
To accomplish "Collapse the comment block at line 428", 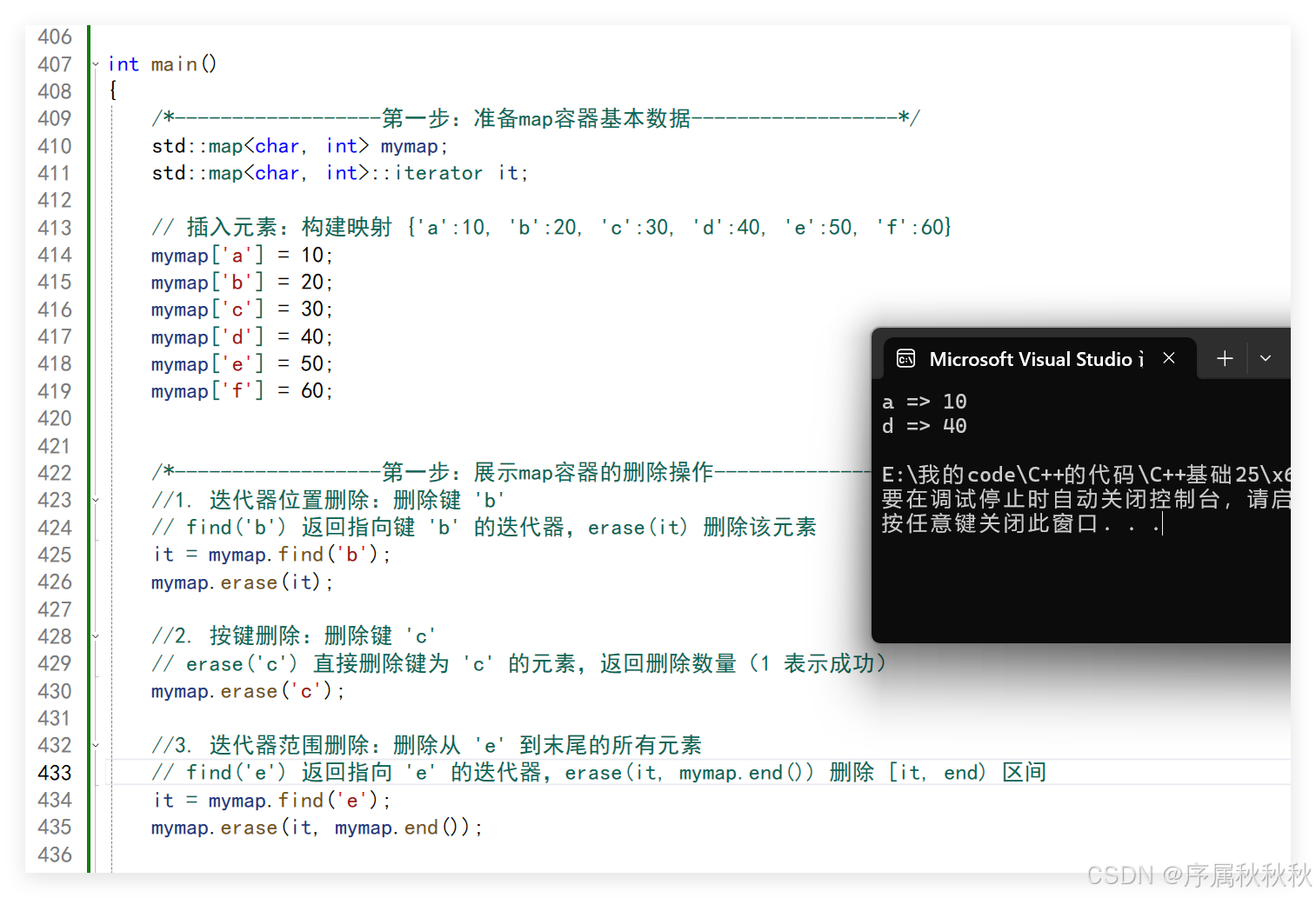I will click(96, 636).
